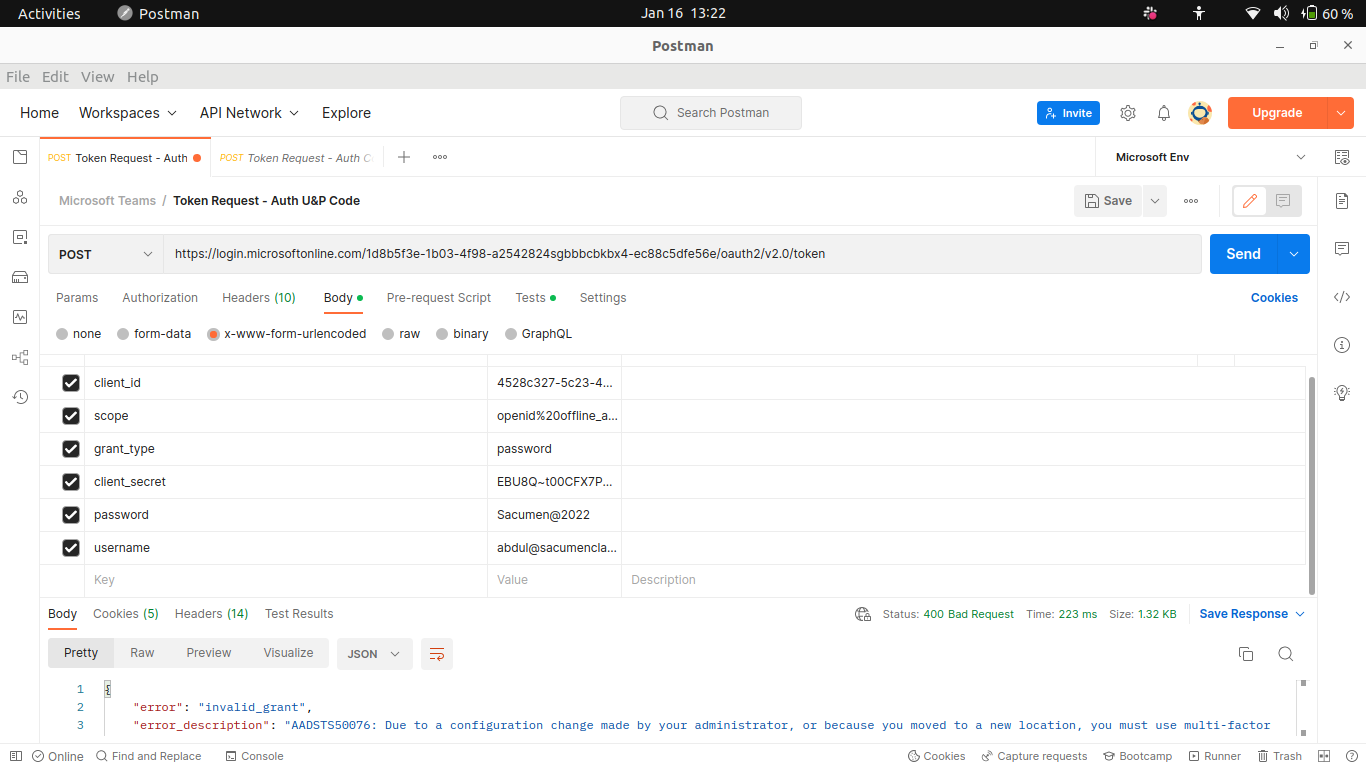The height and width of the screenshot is (768, 1366).
Task: Open the Collections sidebar icon
Action: point(20,157)
